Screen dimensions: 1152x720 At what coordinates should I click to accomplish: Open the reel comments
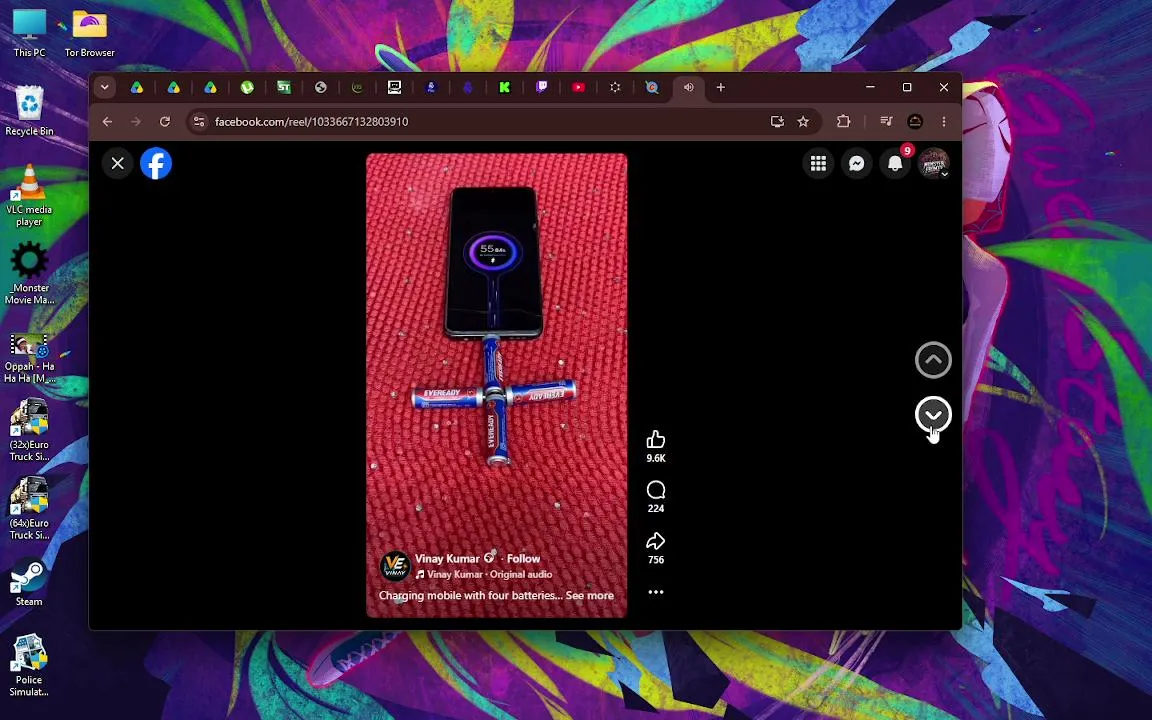655,490
